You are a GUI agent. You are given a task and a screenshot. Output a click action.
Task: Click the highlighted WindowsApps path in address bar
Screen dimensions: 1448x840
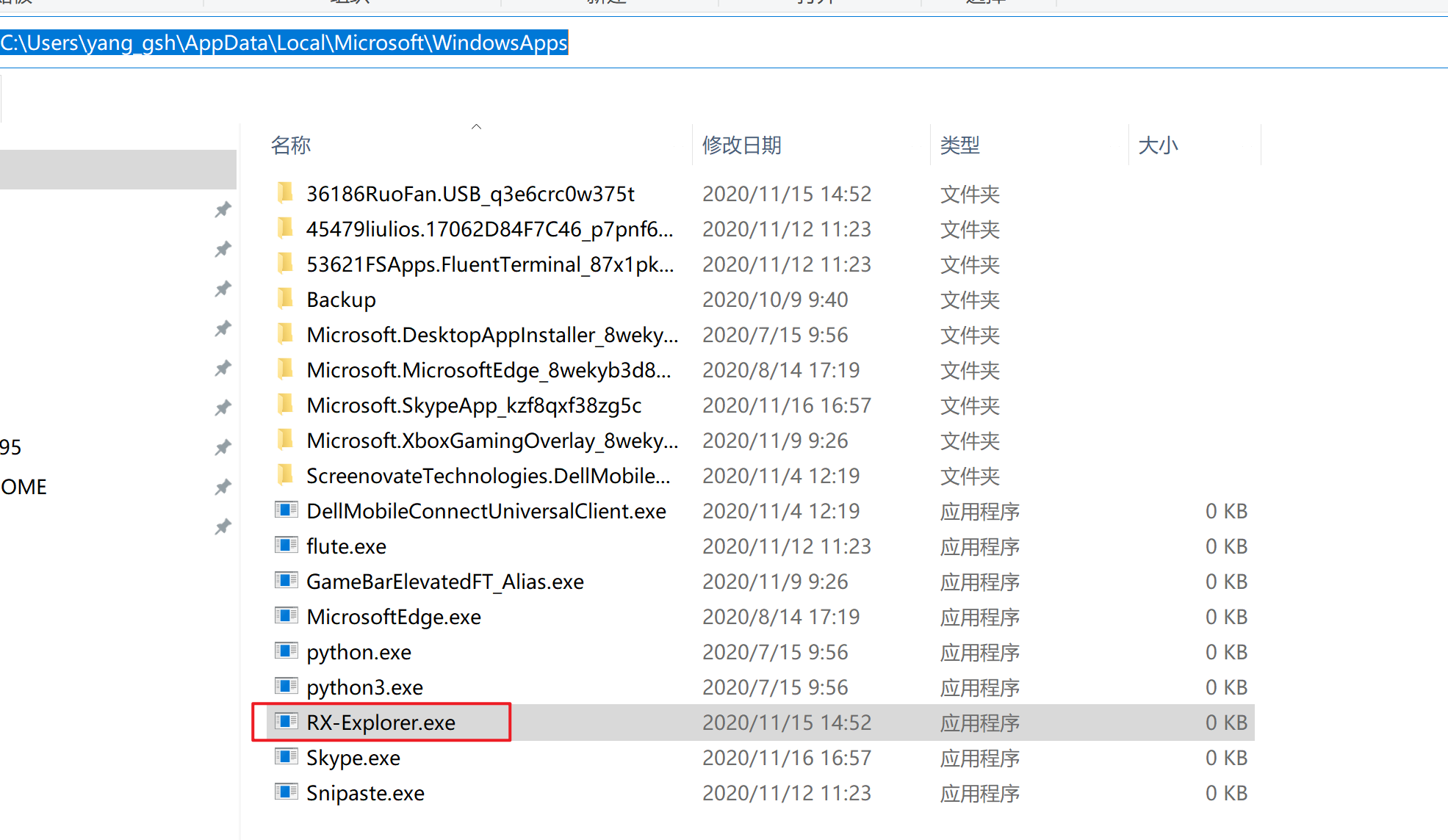pos(284,43)
